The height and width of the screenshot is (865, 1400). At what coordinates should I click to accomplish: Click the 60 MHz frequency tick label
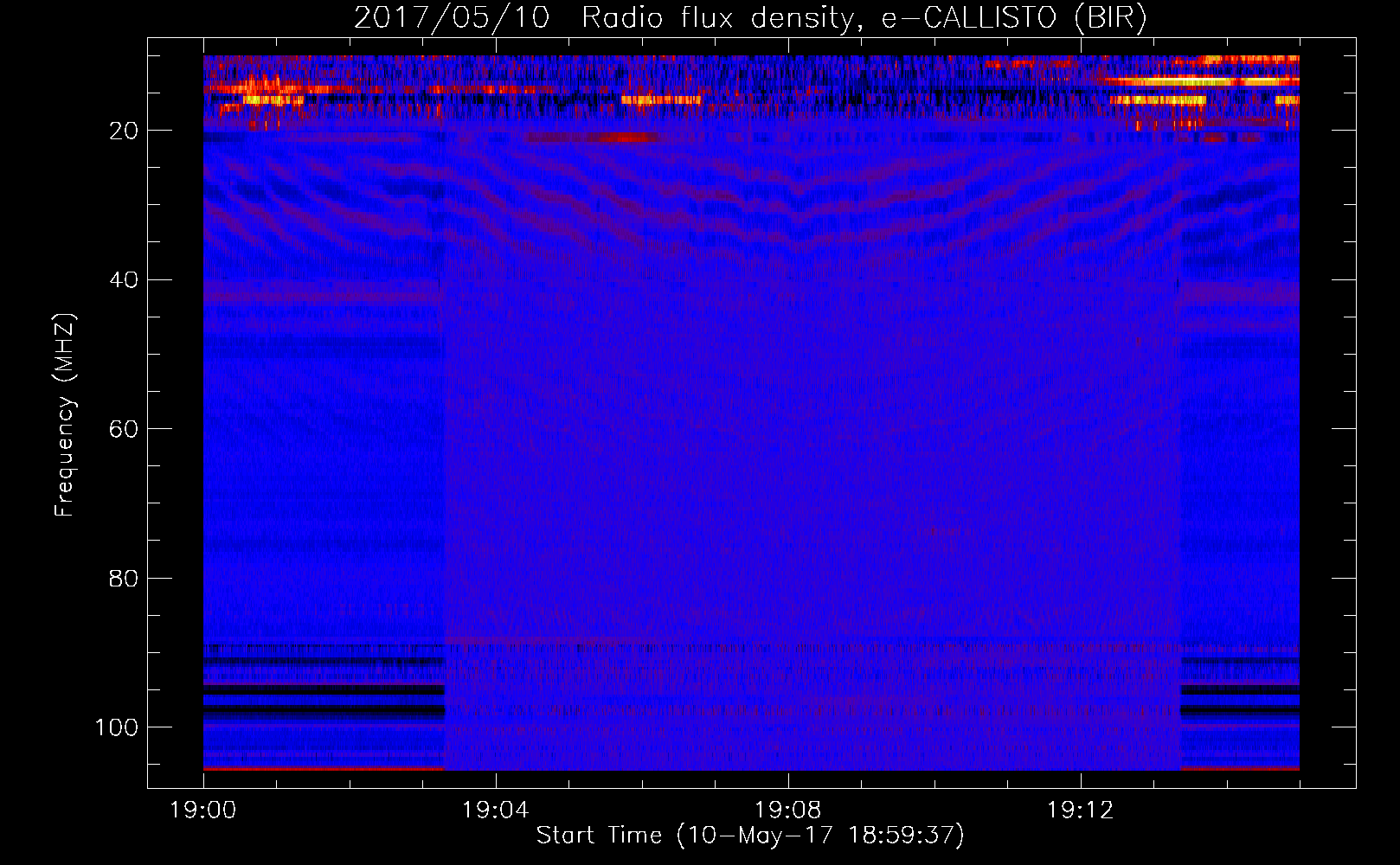pyautogui.click(x=124, y=429)
